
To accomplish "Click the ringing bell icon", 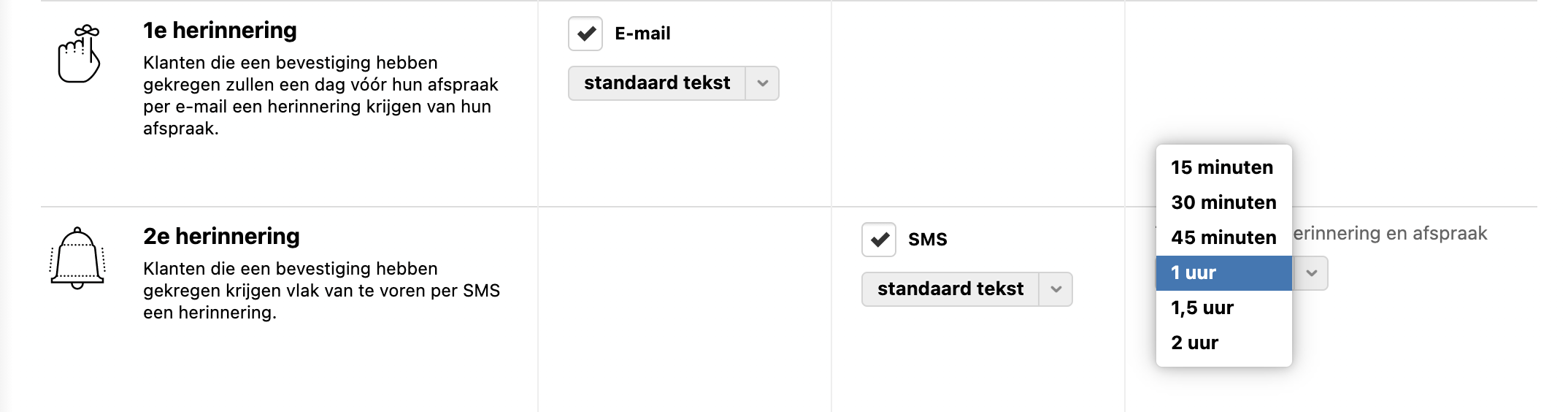I will (x=77, y=259).
